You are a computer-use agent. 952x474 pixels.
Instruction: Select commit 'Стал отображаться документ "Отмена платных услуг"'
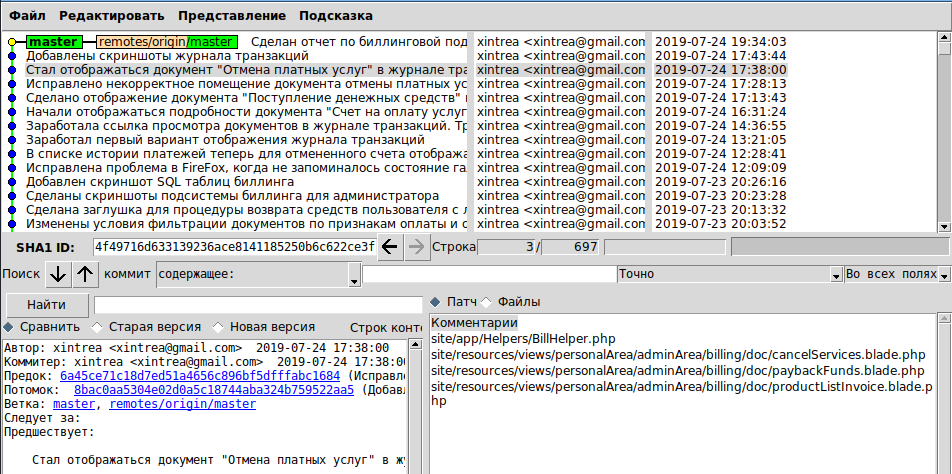[x=246, y=70]
